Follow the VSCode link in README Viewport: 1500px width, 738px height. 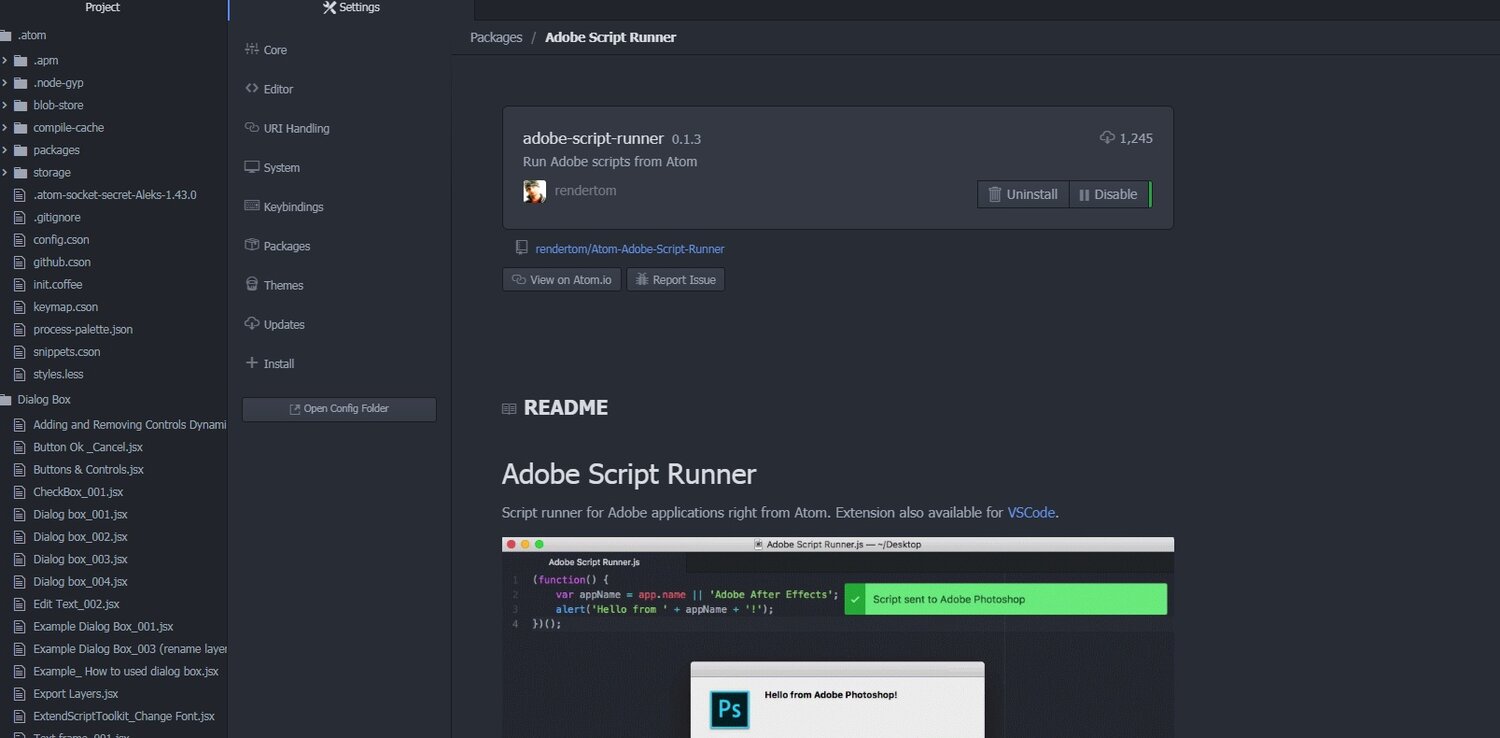point(1031,513)
